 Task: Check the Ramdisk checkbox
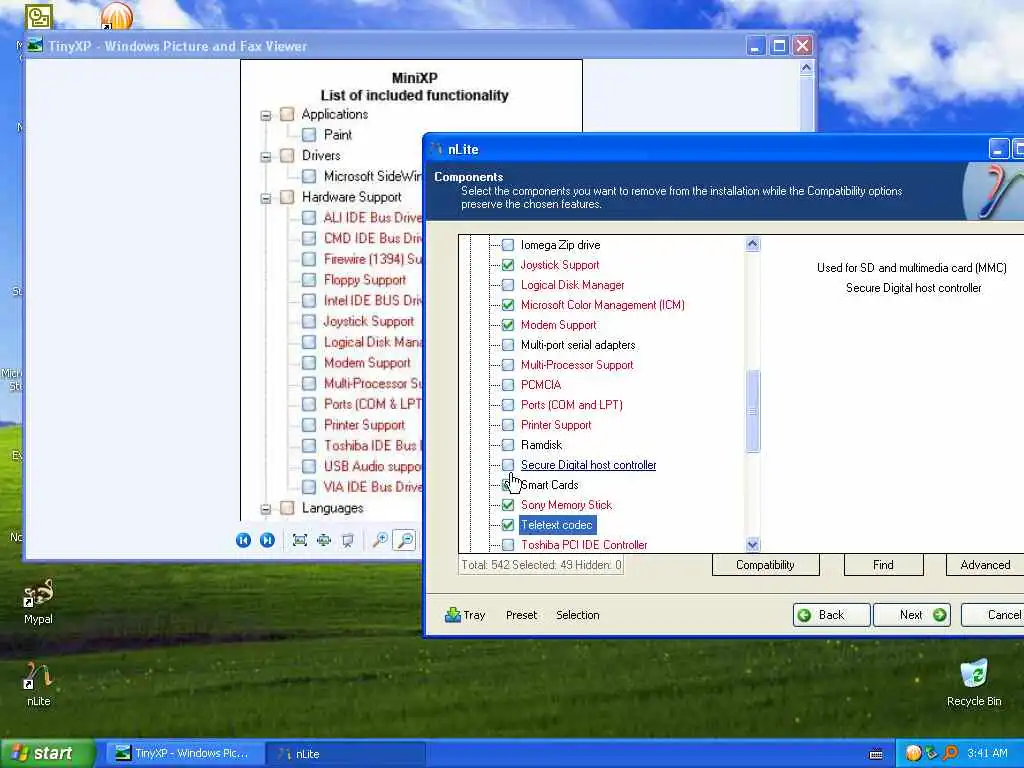click(507, 445)
